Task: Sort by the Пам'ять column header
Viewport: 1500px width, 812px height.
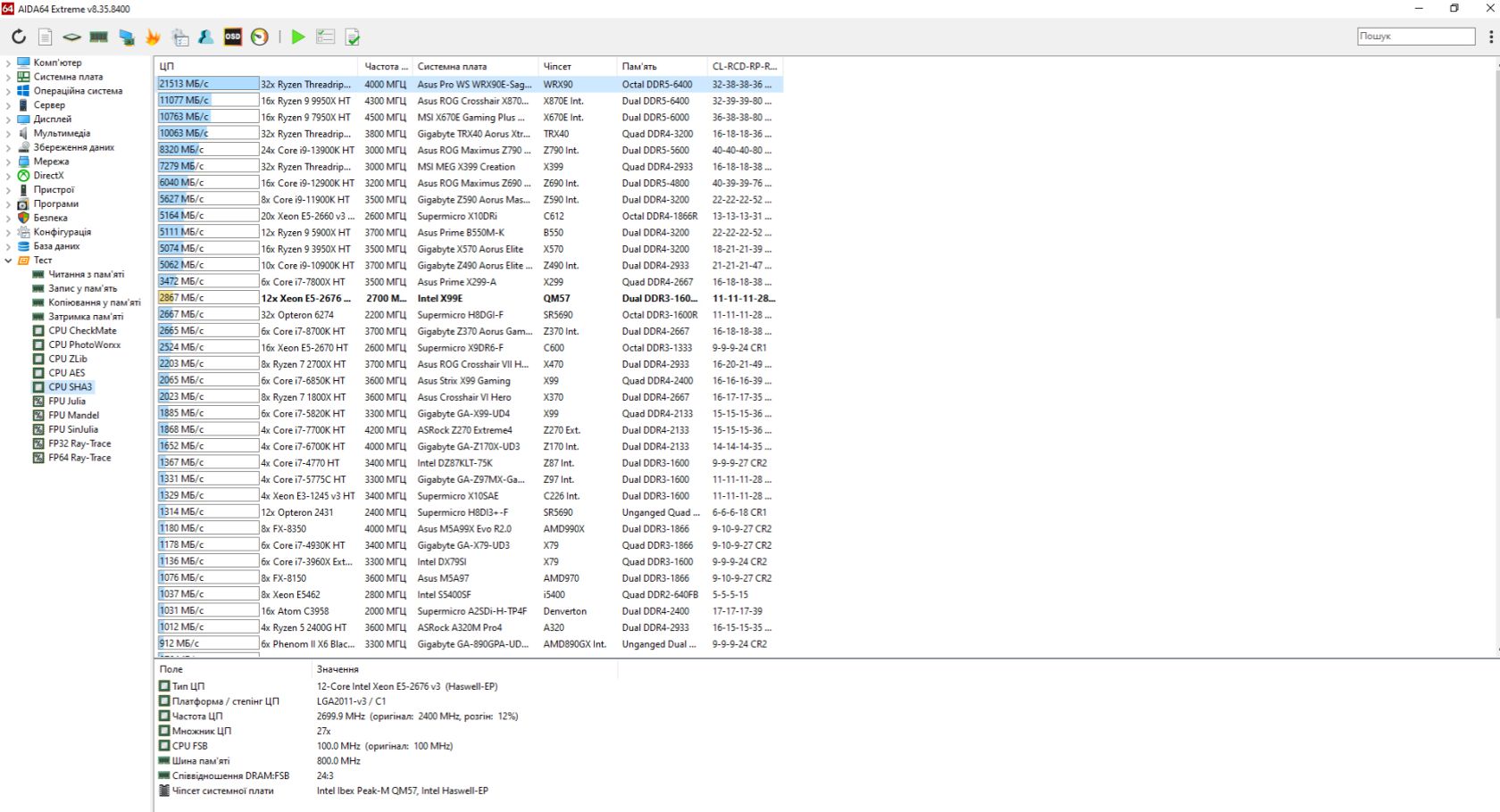Action: (662, 66)
